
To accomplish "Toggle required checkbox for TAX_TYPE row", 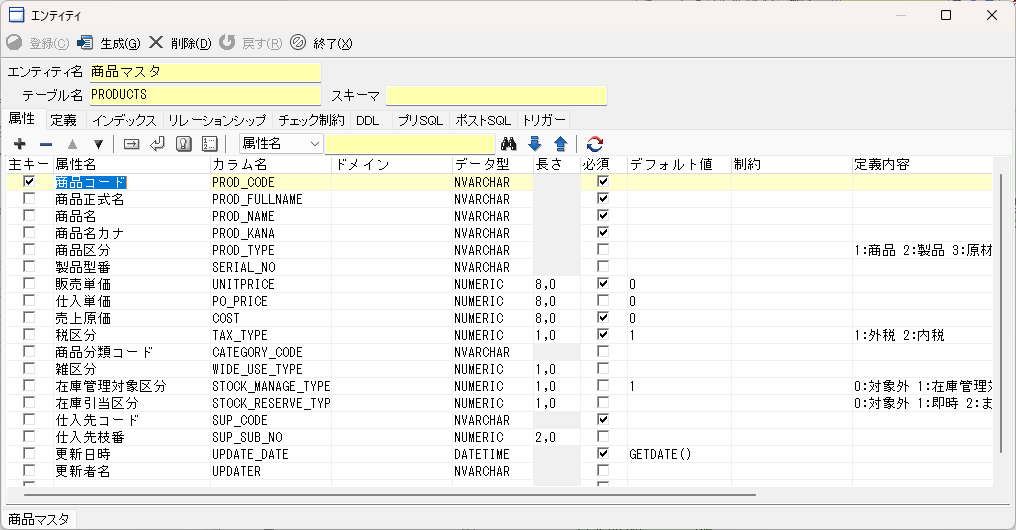I will 603,334.
